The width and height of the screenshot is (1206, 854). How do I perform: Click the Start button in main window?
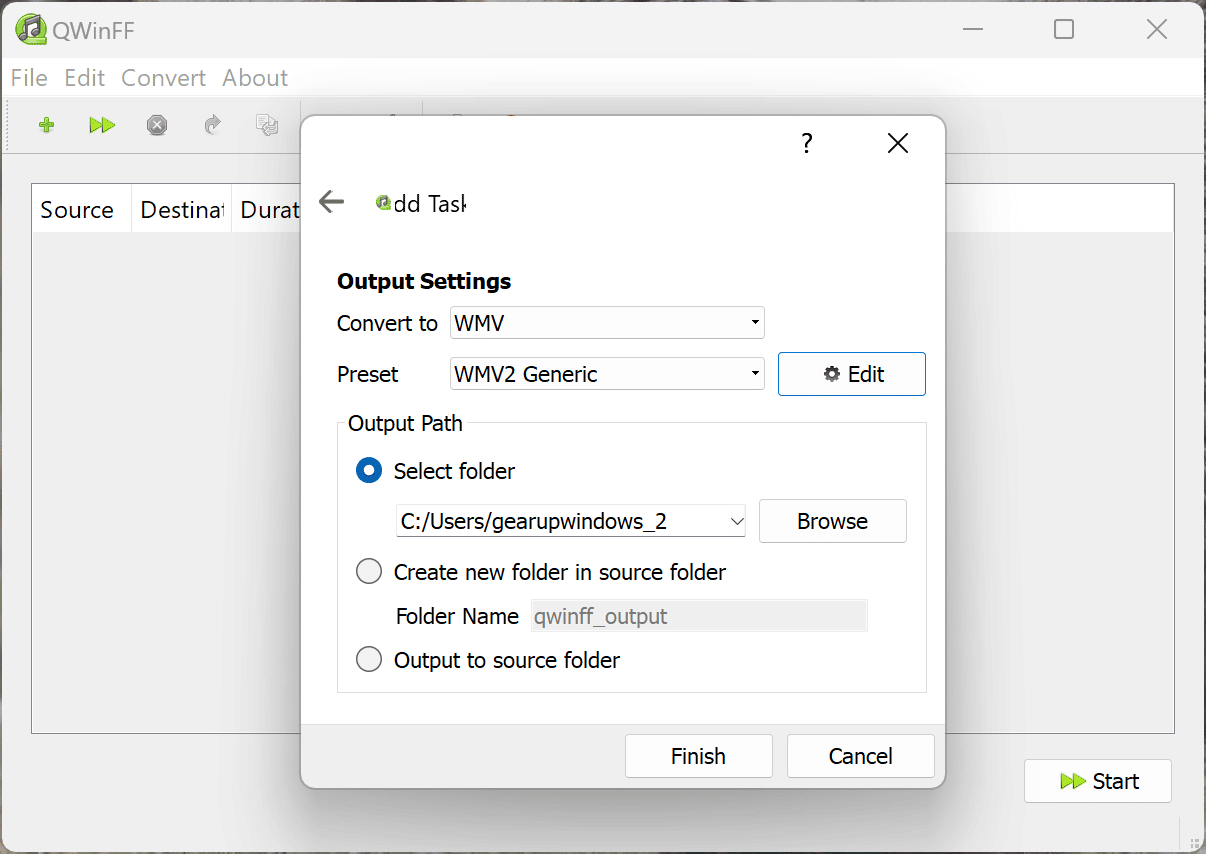tap(1098, 781)
